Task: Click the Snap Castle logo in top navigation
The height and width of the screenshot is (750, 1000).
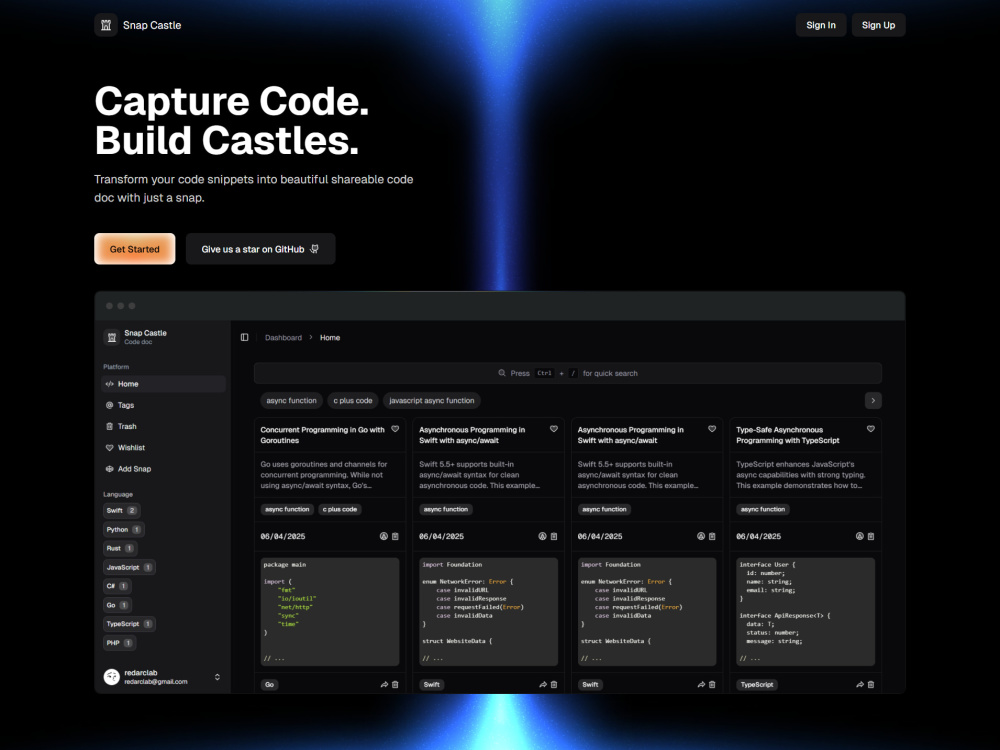Action: coord(106,25)
